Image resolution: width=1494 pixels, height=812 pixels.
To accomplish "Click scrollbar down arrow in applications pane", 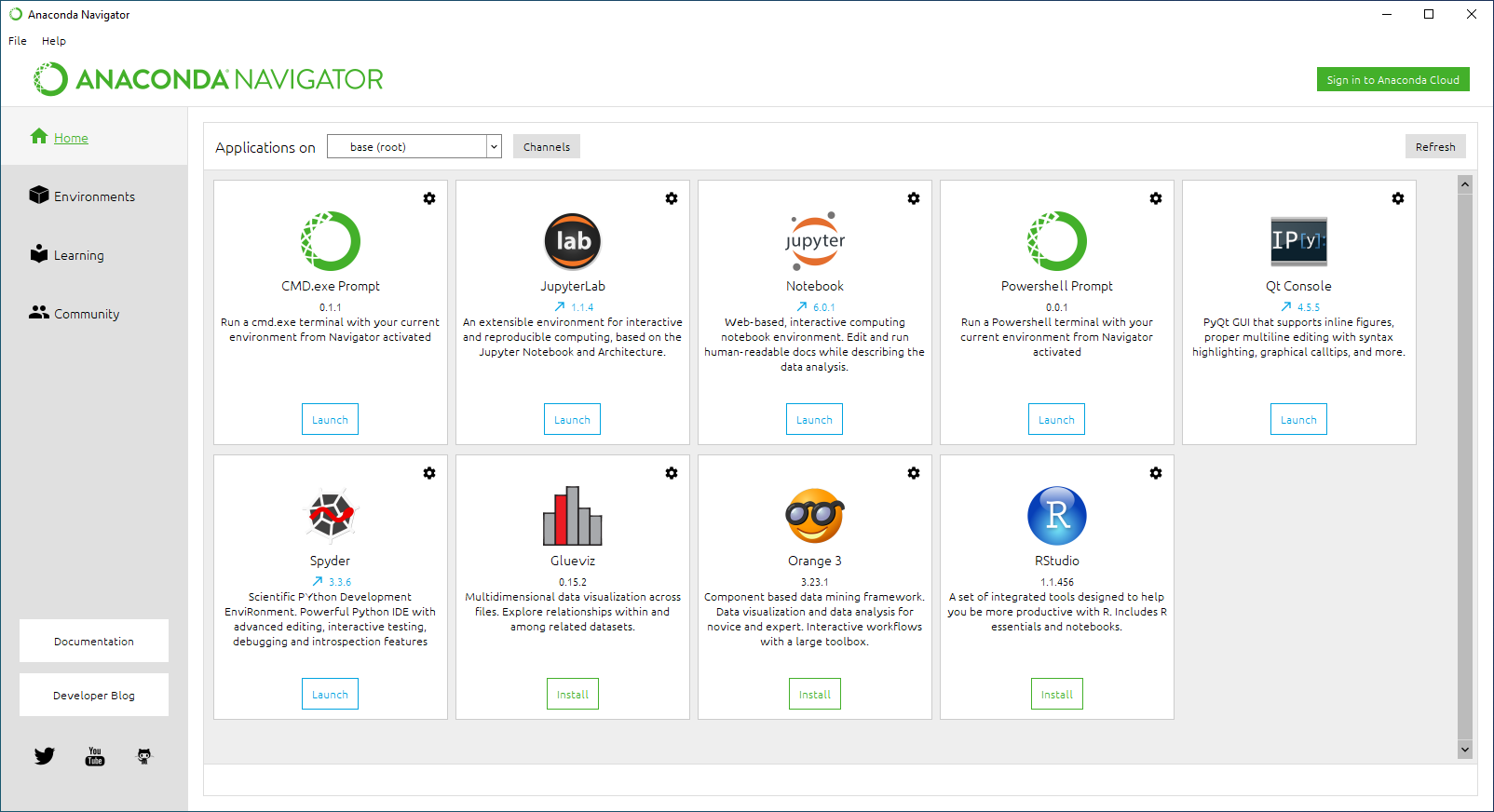I will coord(1465,750).
